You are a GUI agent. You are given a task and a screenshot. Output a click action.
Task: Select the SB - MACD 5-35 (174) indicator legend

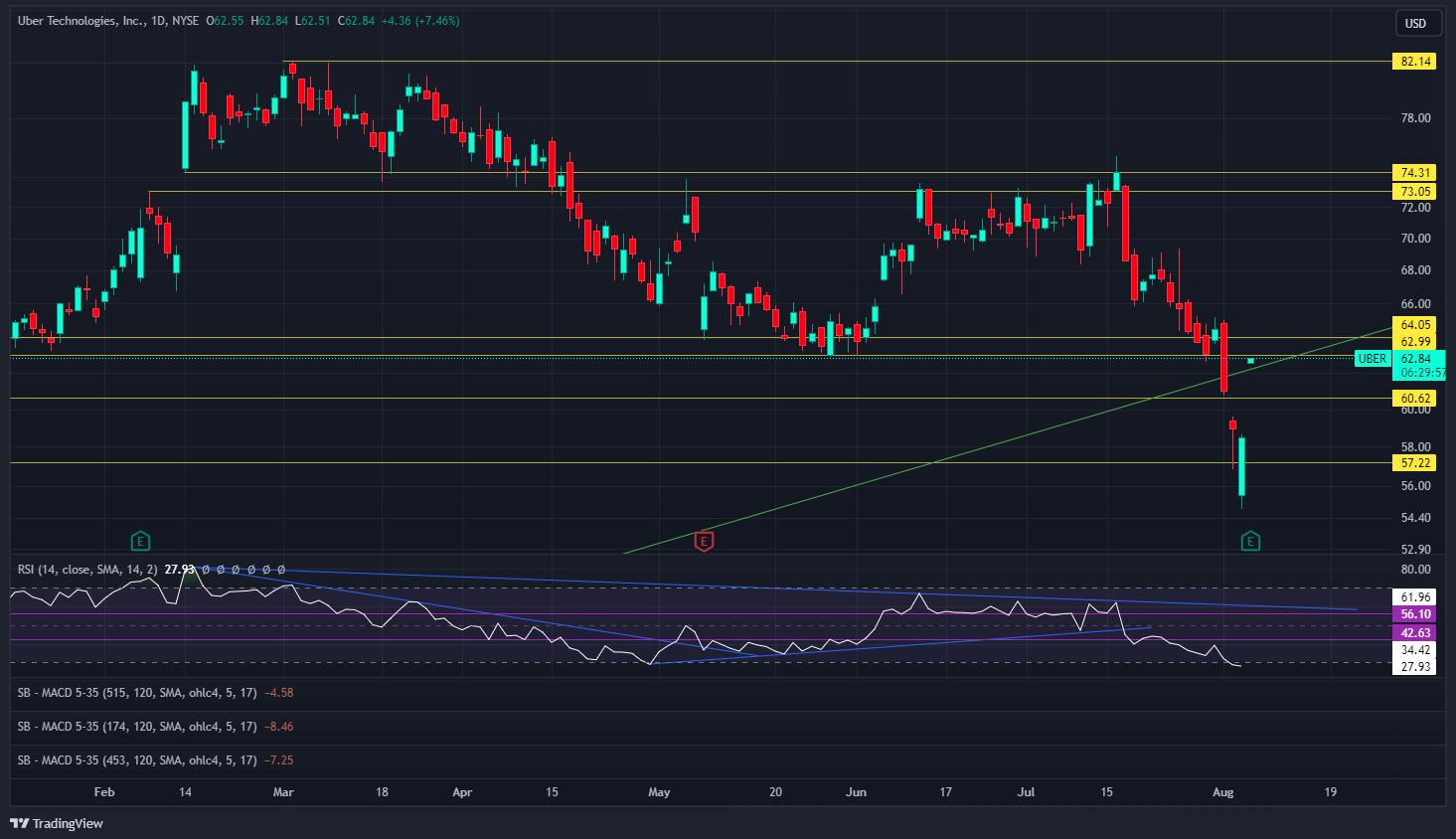point(137,727)
